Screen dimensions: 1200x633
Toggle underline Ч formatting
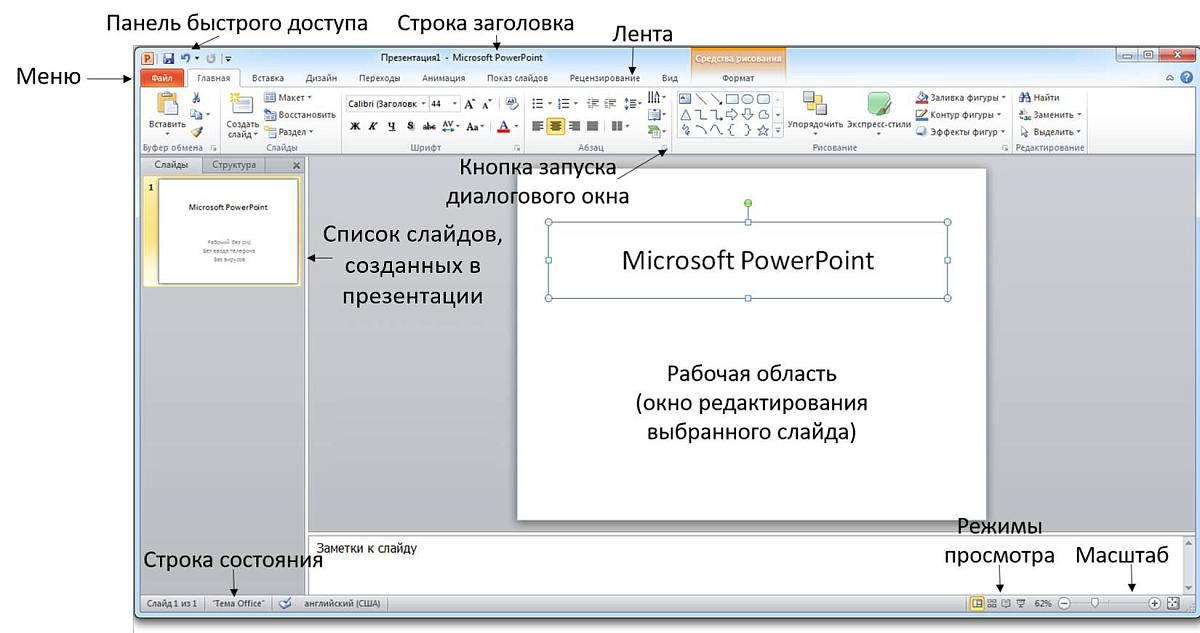pos(391,126)
